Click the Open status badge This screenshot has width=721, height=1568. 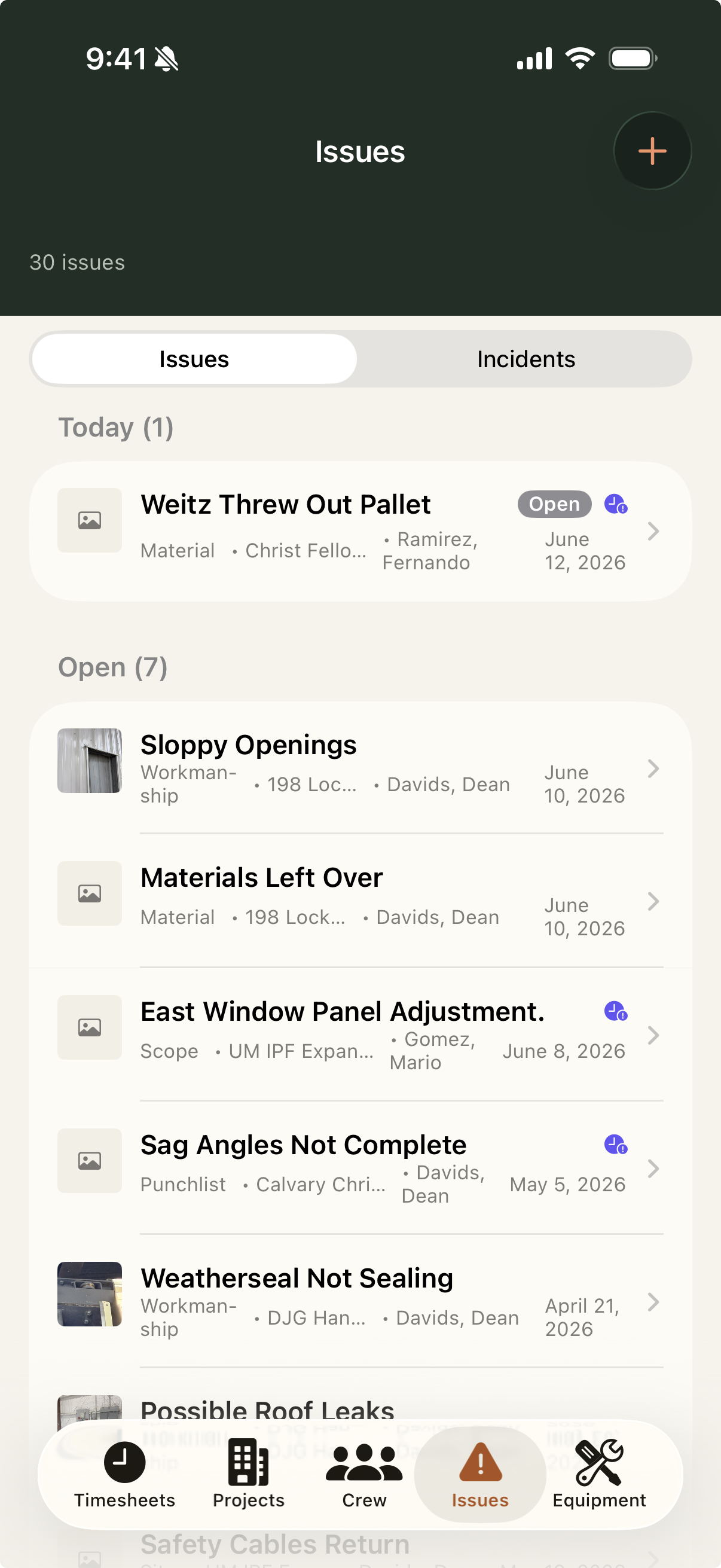(554, 504)
